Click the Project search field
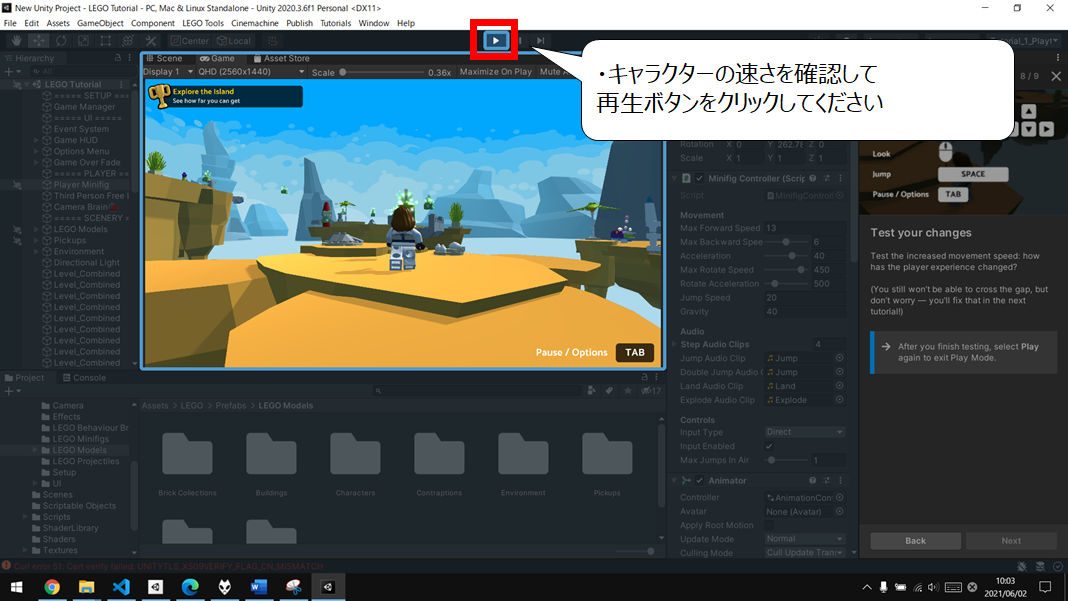This screenshot has height=601, width=1068. (x=477, y=391)
